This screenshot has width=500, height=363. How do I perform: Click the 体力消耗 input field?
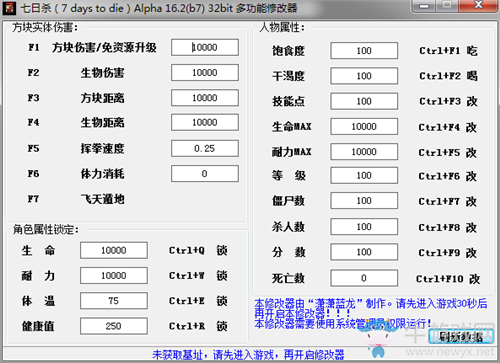[205, 174]
